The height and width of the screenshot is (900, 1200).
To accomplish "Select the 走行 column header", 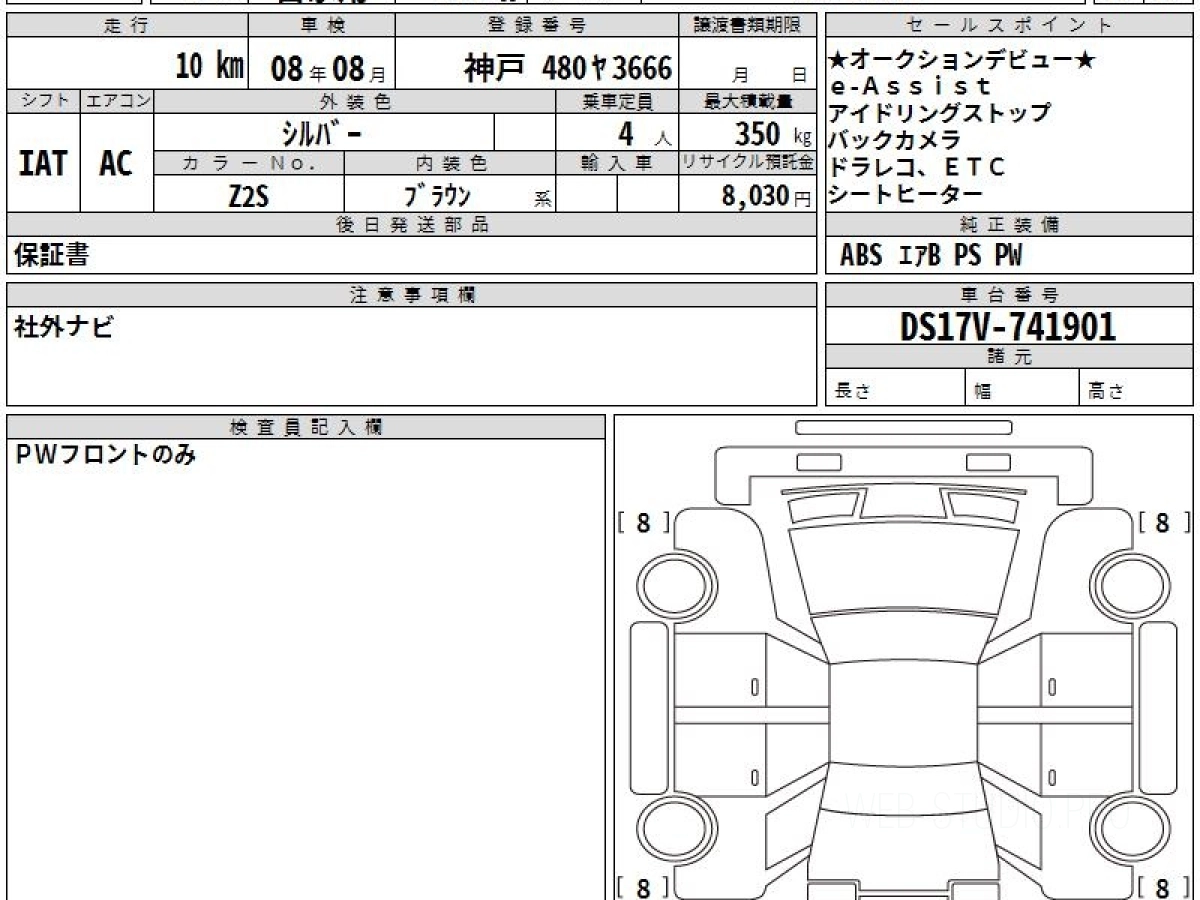I will pos(127,26).
